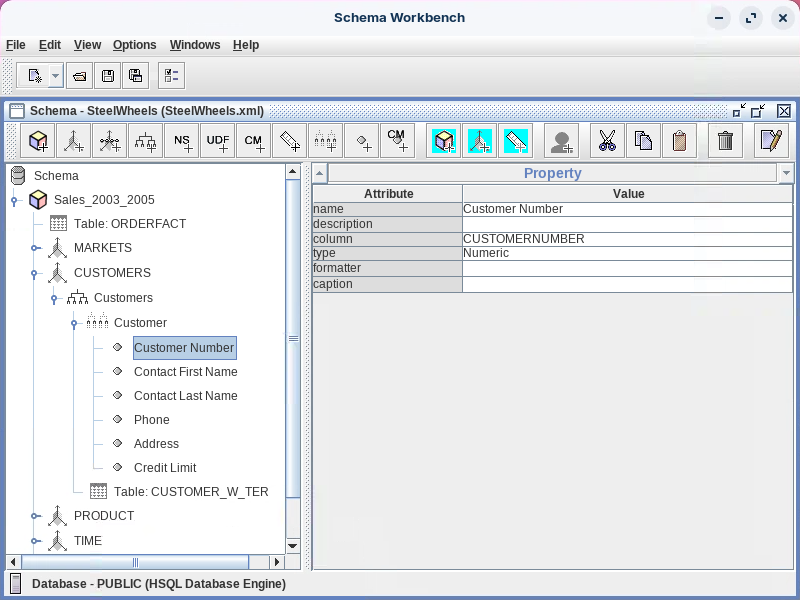Open the Windows menu
This screenshot has height=600, width=800.
point(195,45)
